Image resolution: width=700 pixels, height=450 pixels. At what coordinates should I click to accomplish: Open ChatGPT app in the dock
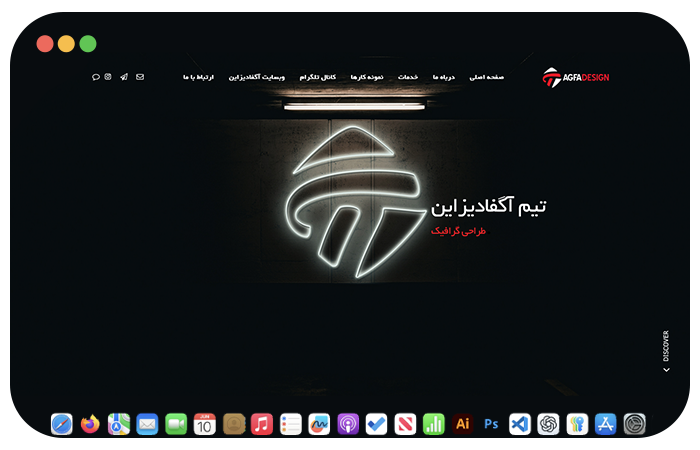[x=548, y=424]
